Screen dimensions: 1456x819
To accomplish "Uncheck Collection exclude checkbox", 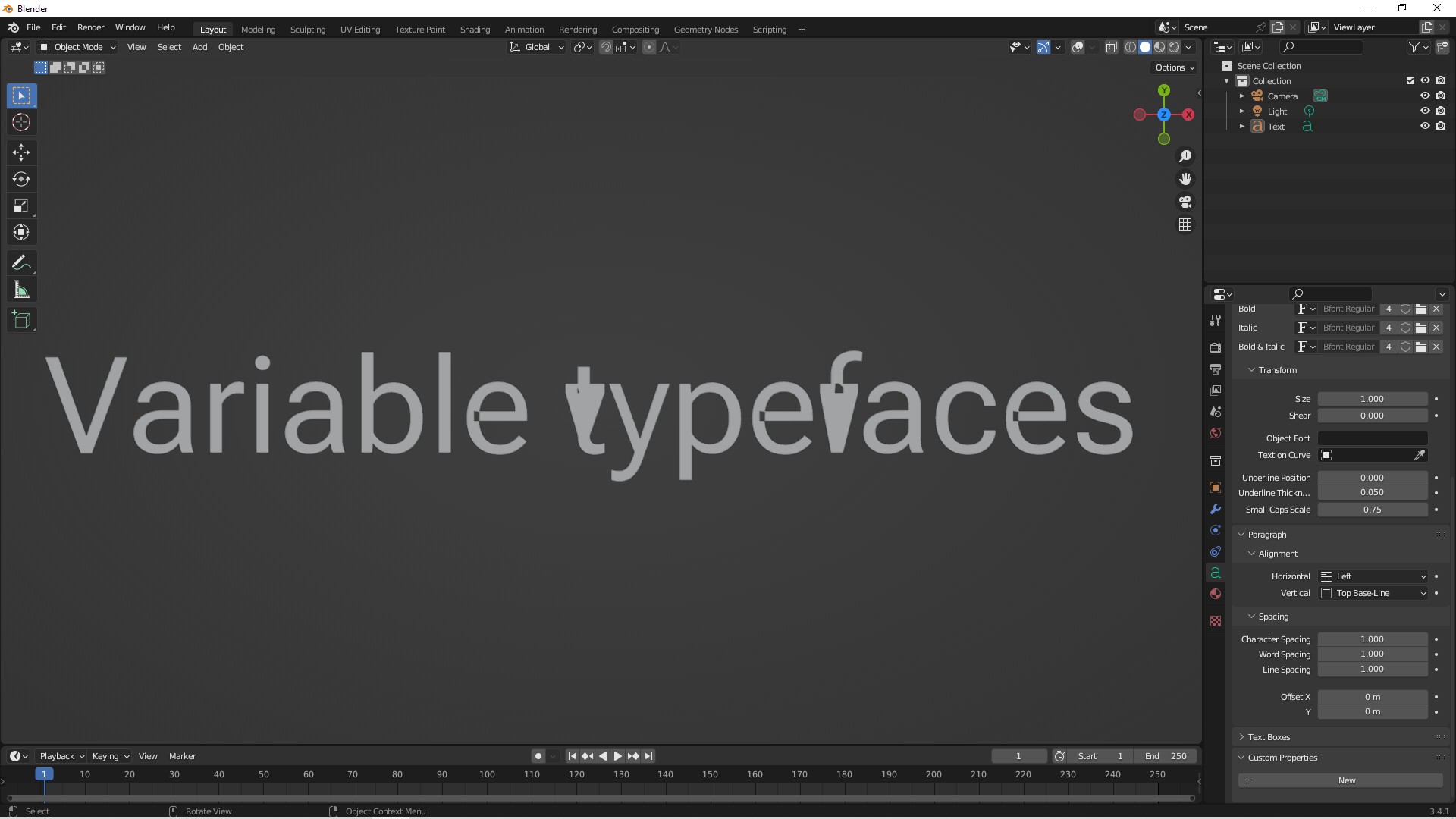I will (1410, 80).
